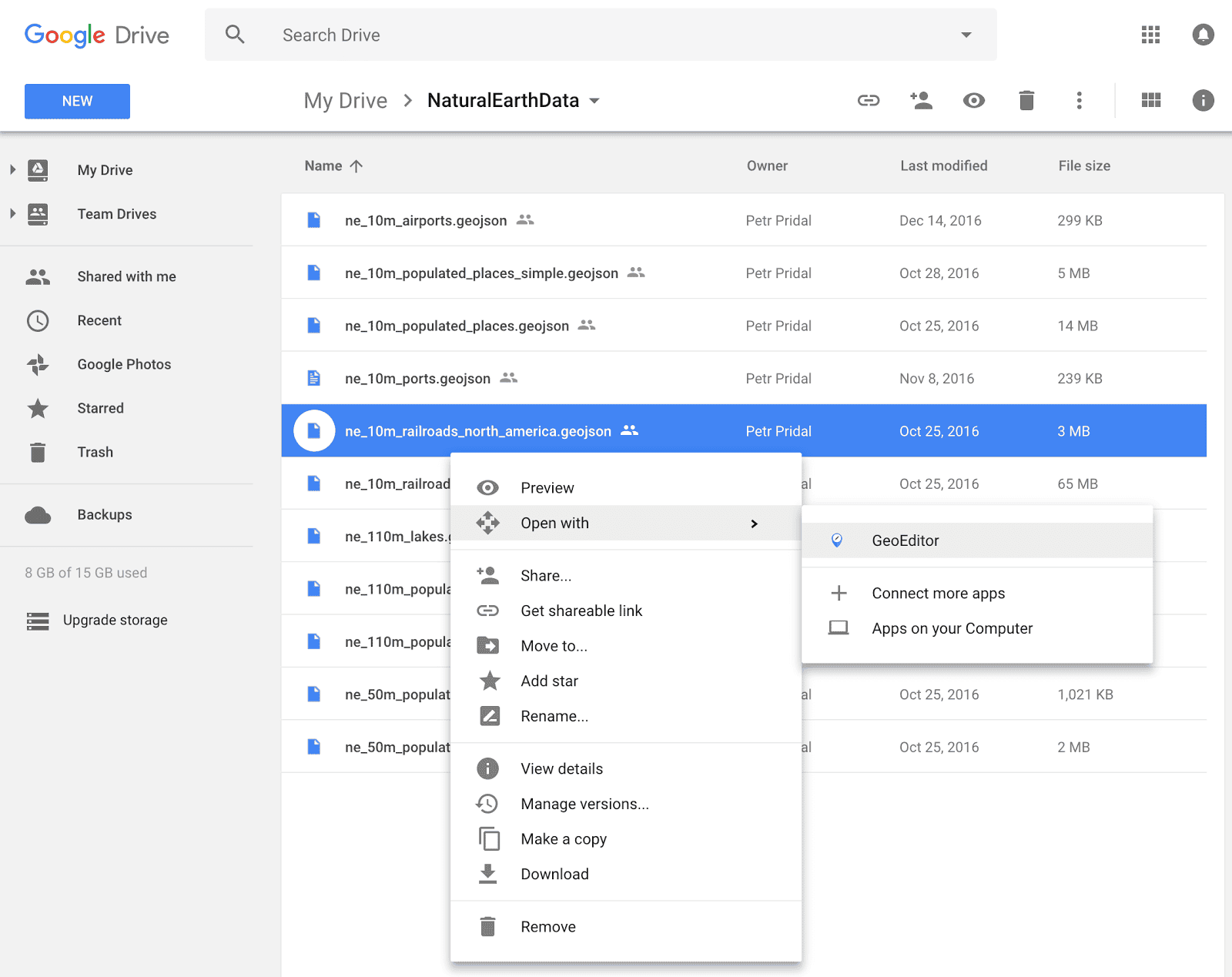Click the search magnifier icon
1232x977 pixels.
point(235,35)
